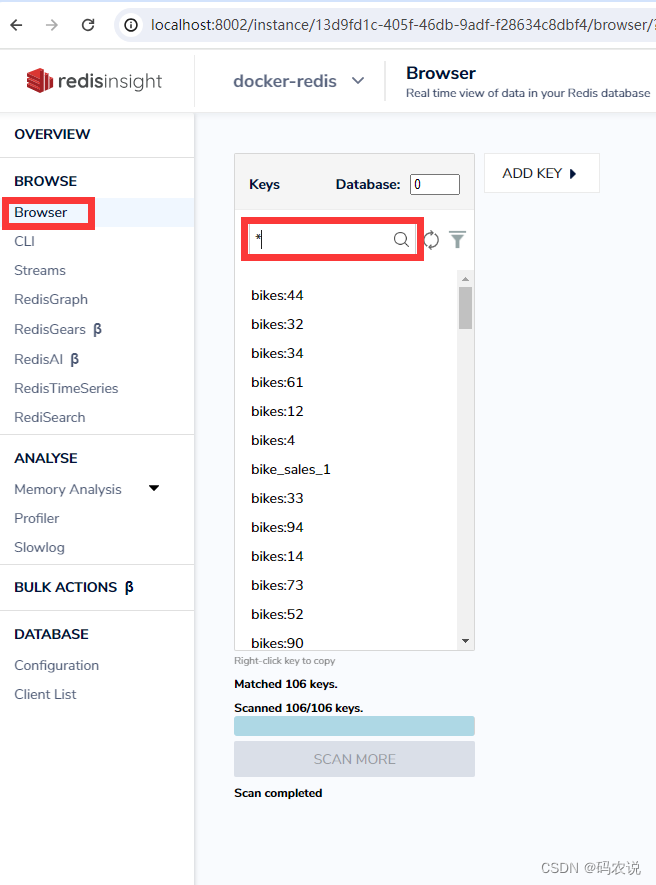Select key bikes:33

click(x=277, y=498)
